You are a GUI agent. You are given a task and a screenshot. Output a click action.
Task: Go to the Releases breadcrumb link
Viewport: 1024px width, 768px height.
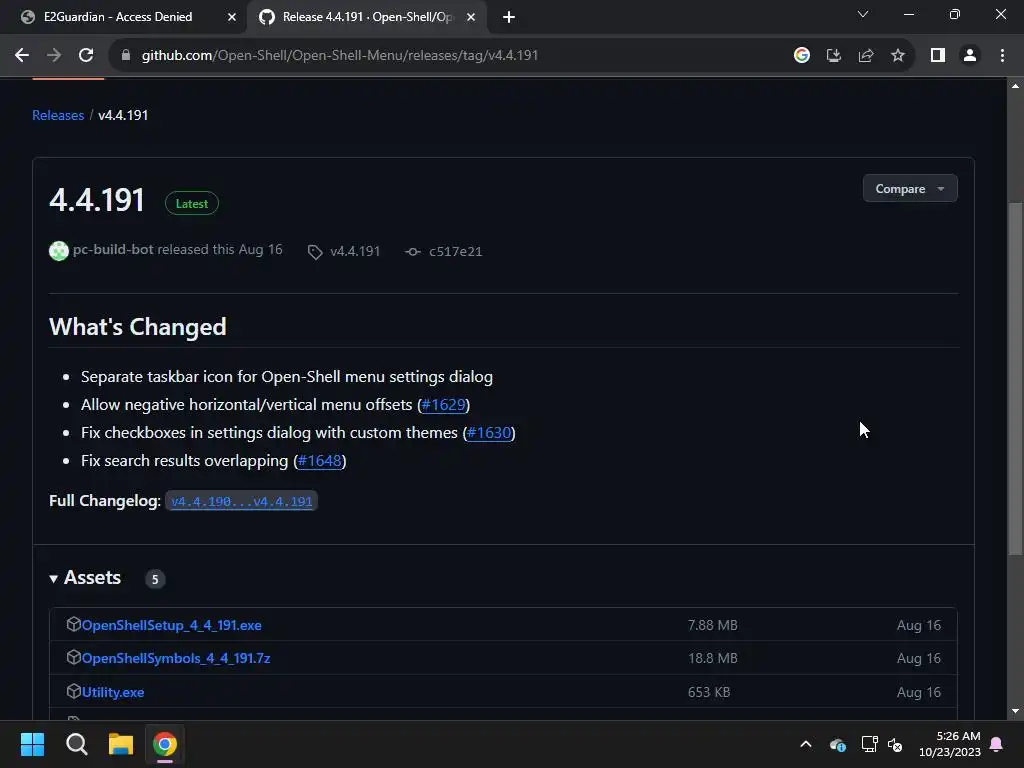point(58,115)
